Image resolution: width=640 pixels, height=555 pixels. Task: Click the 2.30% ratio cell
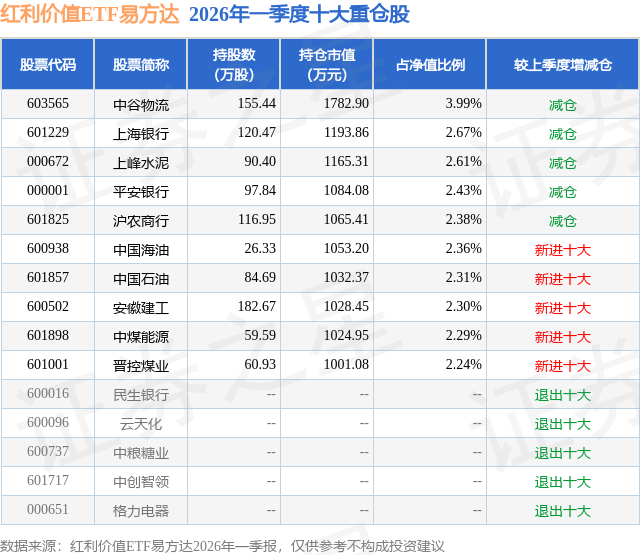pos(464,306)
